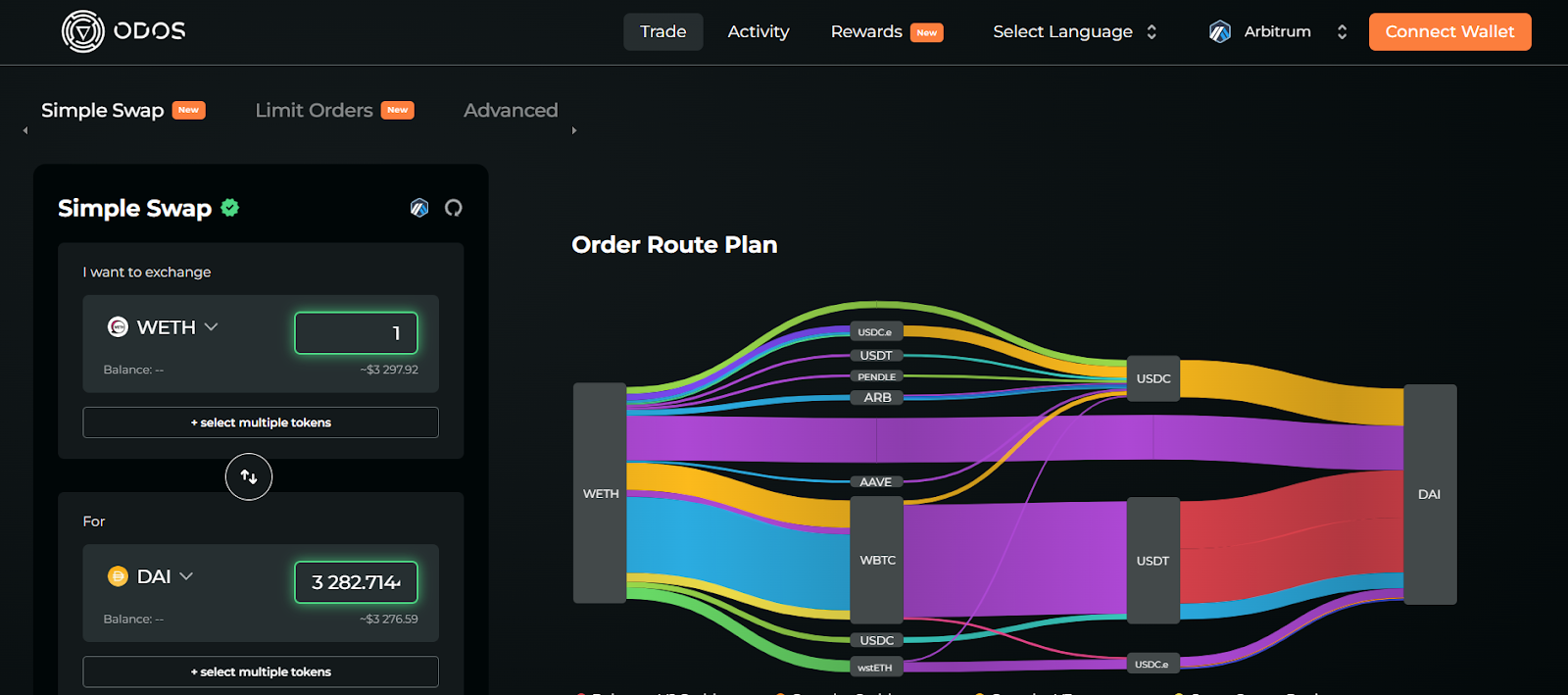Click the refresh quote icon in Simple Swap
1568x695 pixels.
coord(453,208)
